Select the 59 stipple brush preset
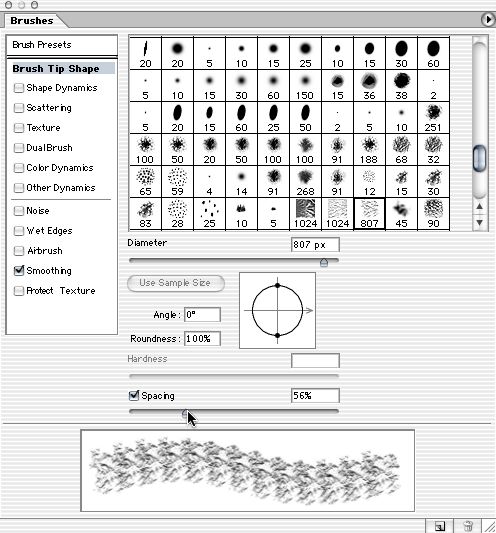The height and width of the screenshot is (533, 496). coord(177,182)
